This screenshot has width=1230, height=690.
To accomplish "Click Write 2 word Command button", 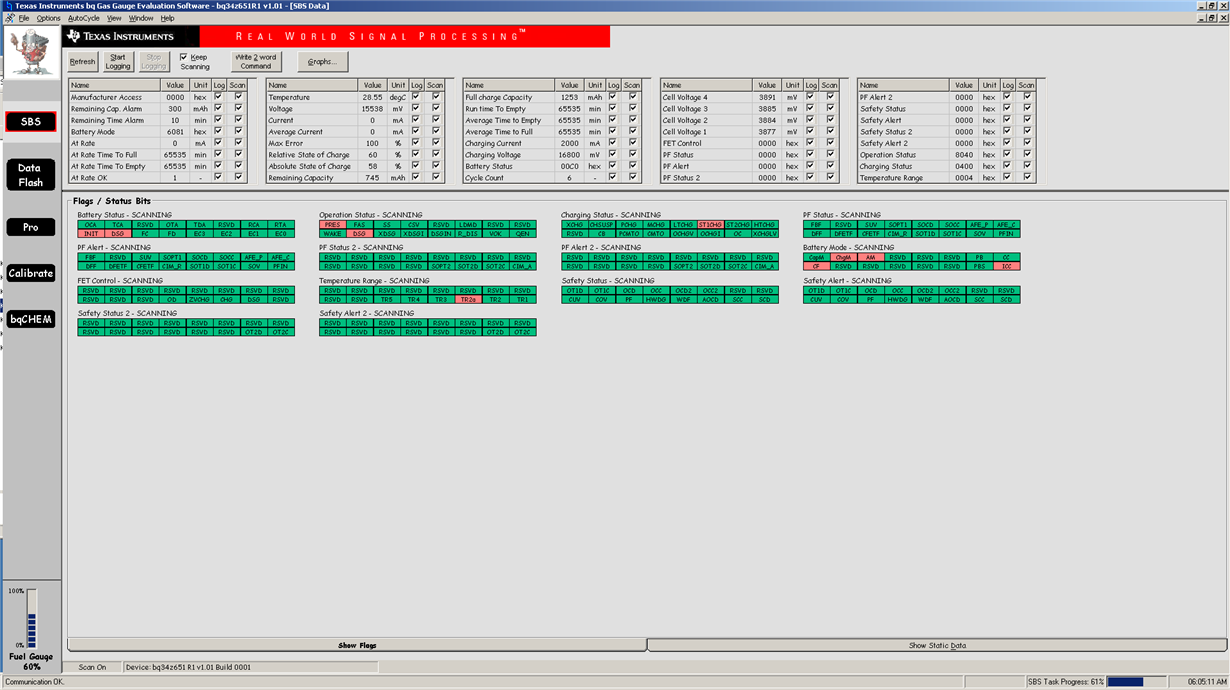I will [256, 61].
